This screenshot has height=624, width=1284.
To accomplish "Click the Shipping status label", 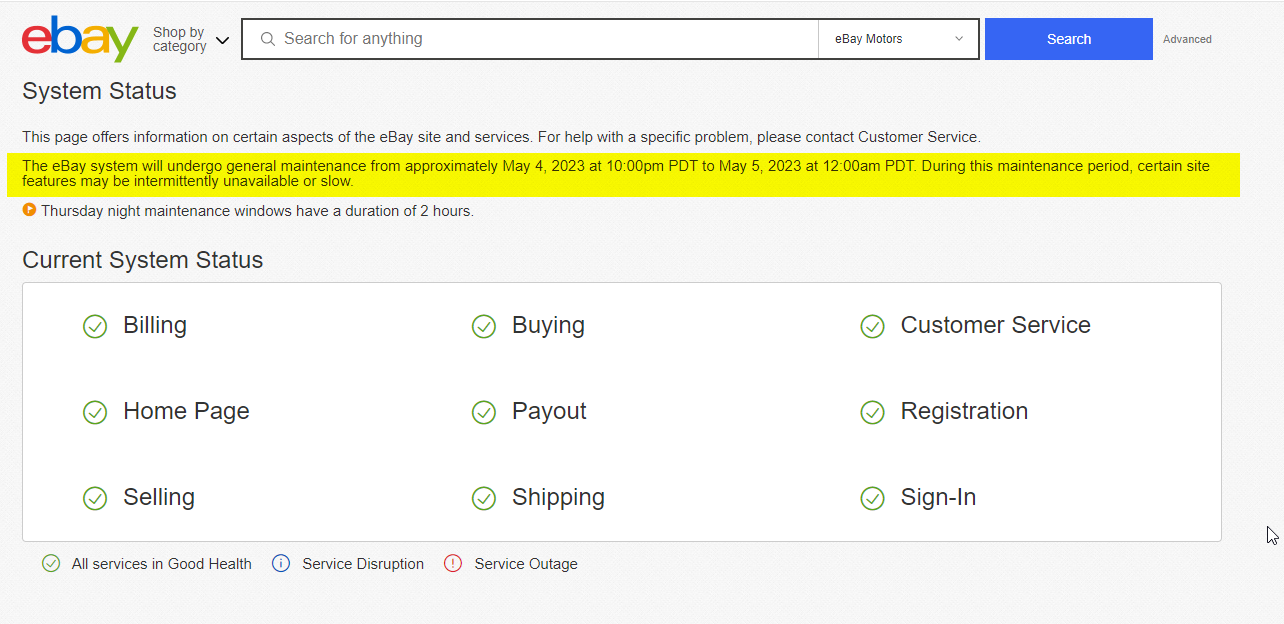I will 558,498.
